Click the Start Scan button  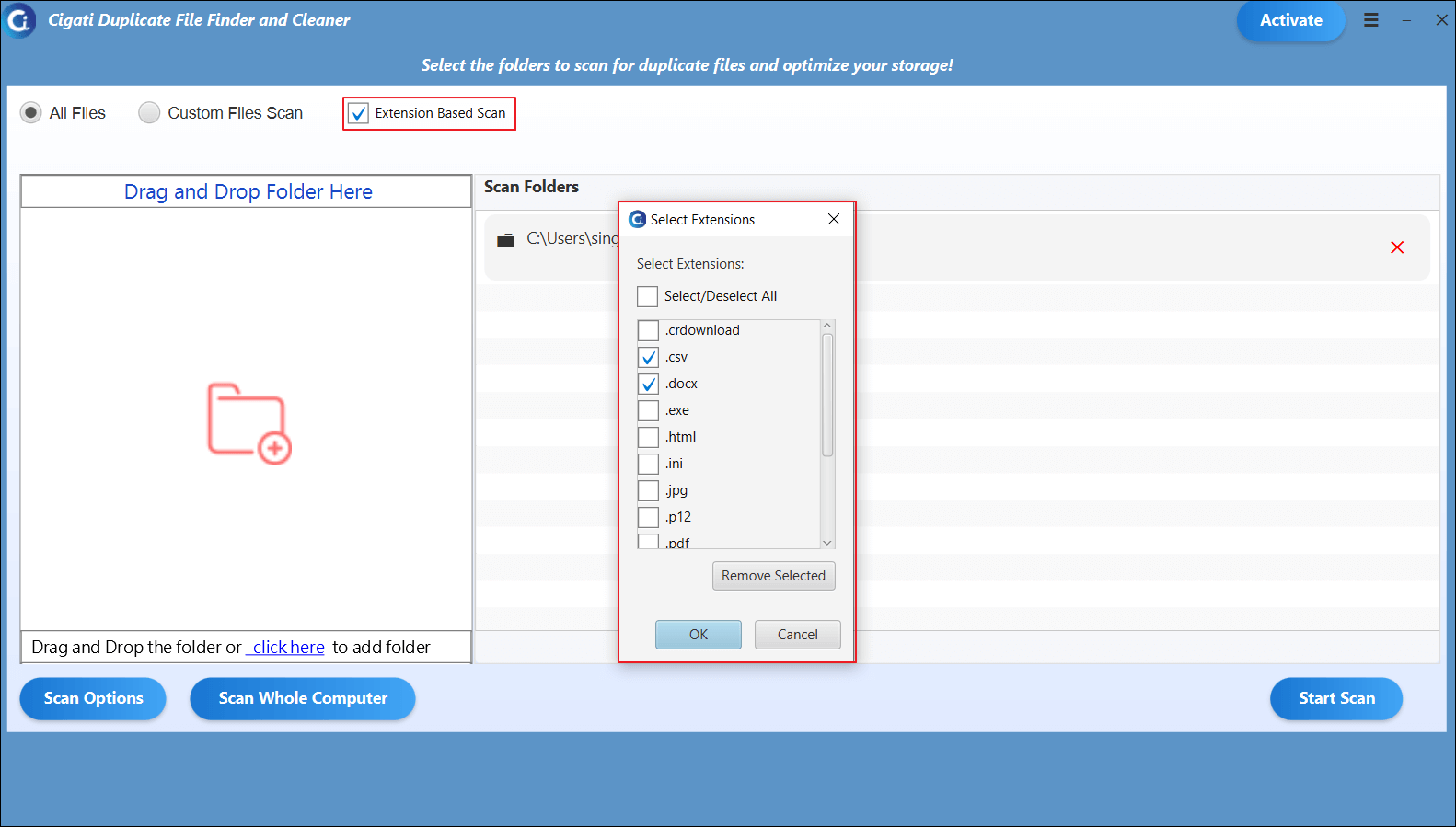click(x=1336, y=699)
